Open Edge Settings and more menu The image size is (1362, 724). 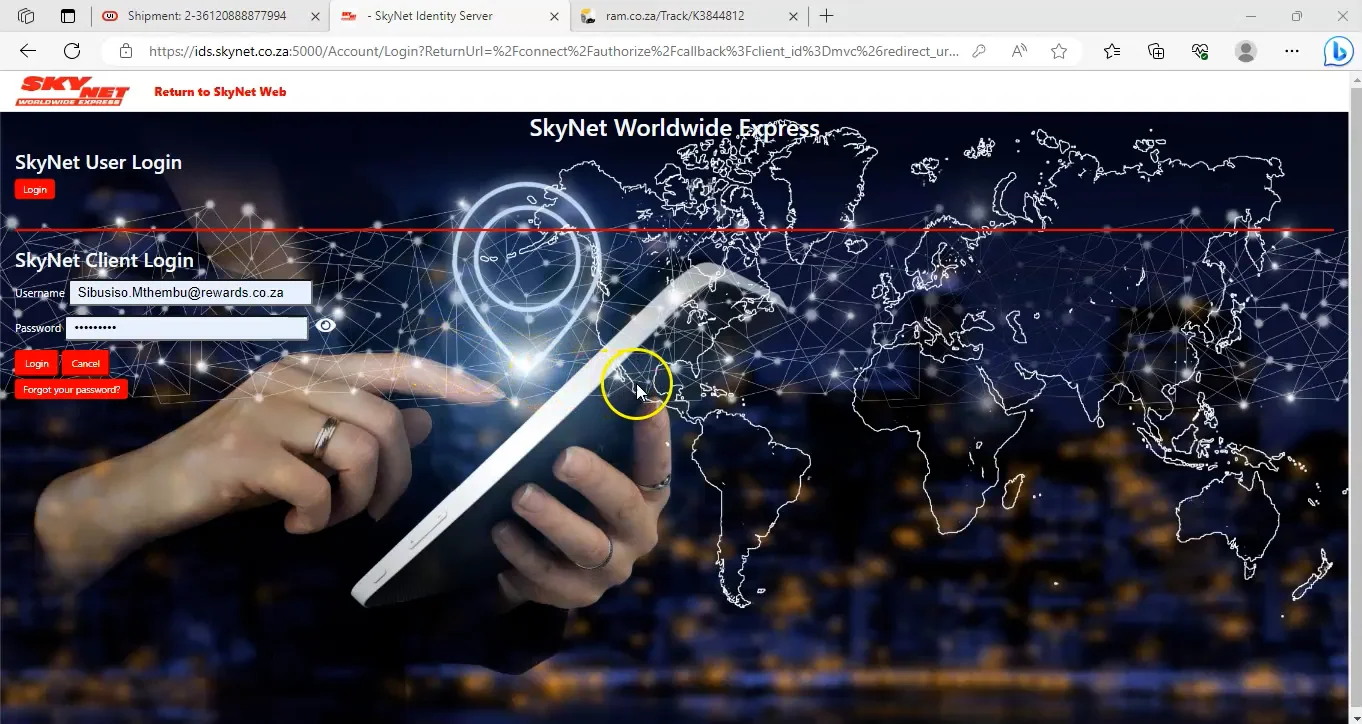coord(1292,51)
